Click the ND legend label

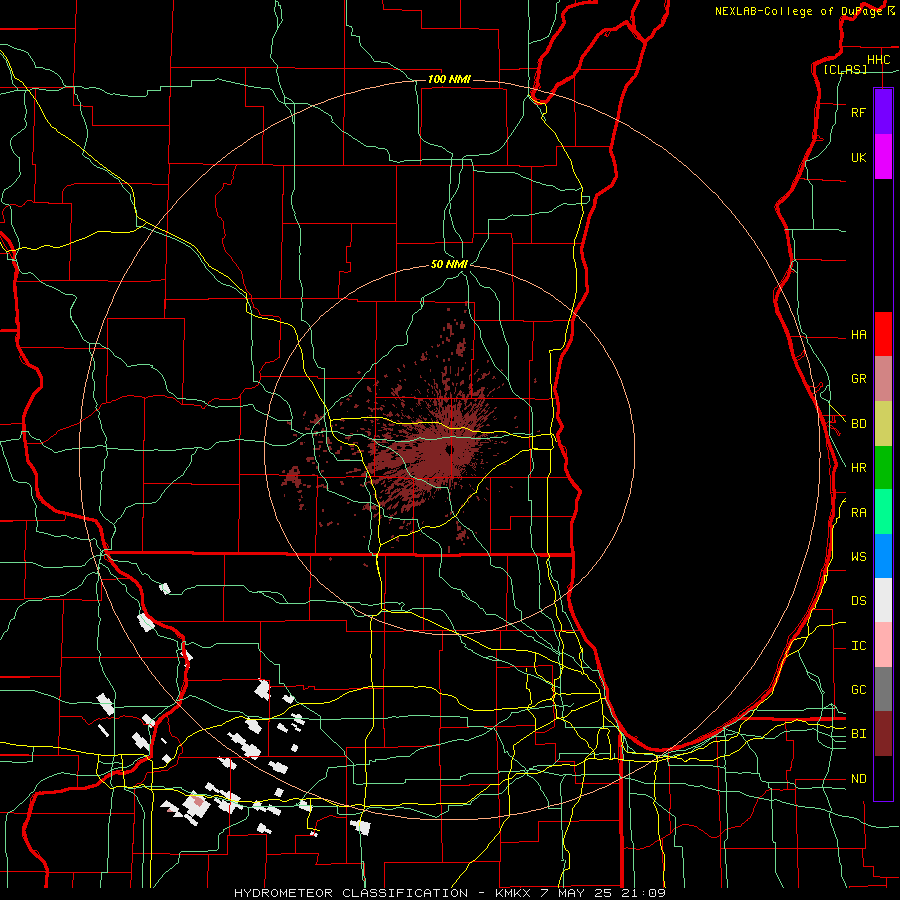pyautogui.click(x=858, y=779)
